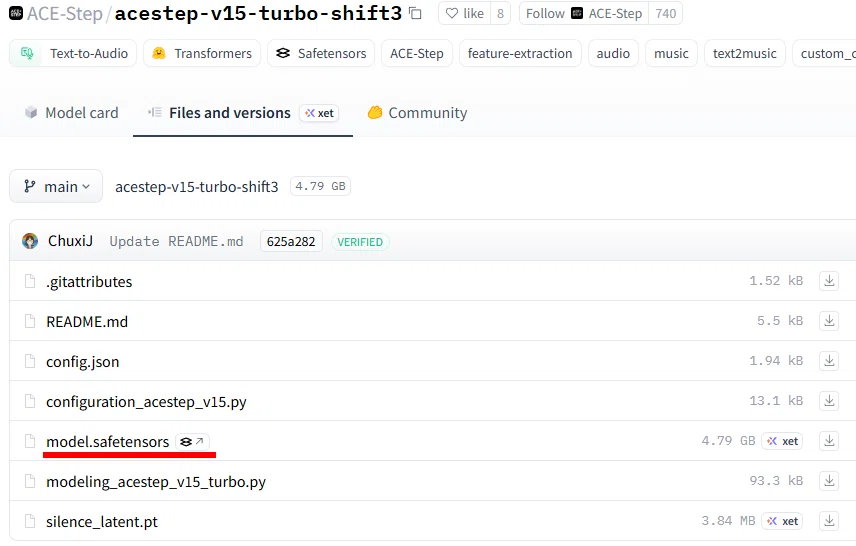Click the 4.79 GB size of model.safetensors
Image resolution: width=856 pixels, height=546 pixels.
[728, 441]
